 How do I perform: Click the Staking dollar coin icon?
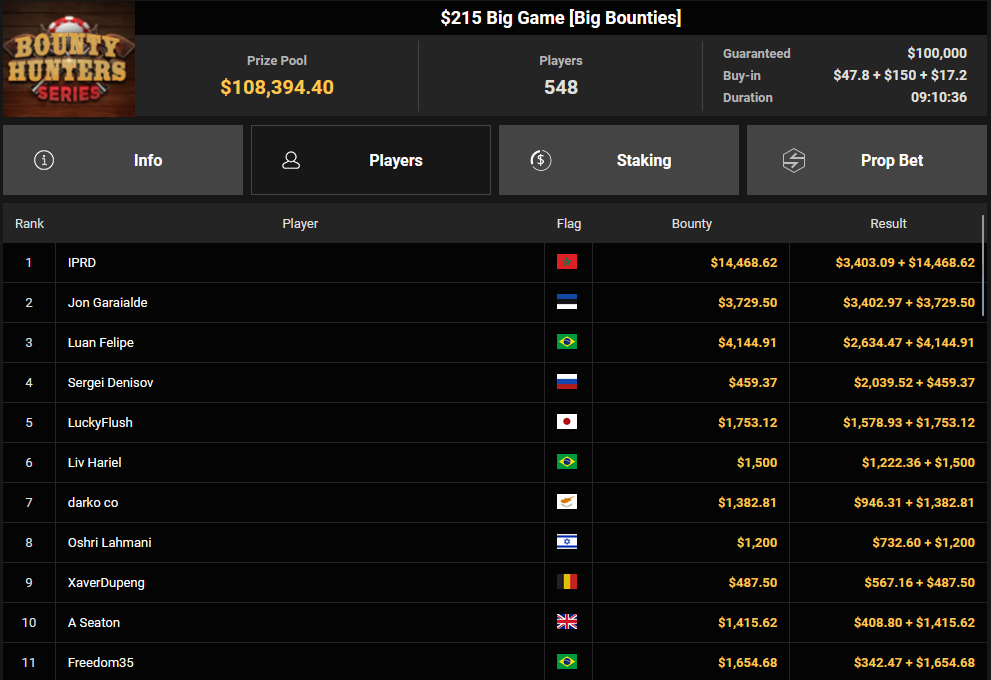coord(540,160)
